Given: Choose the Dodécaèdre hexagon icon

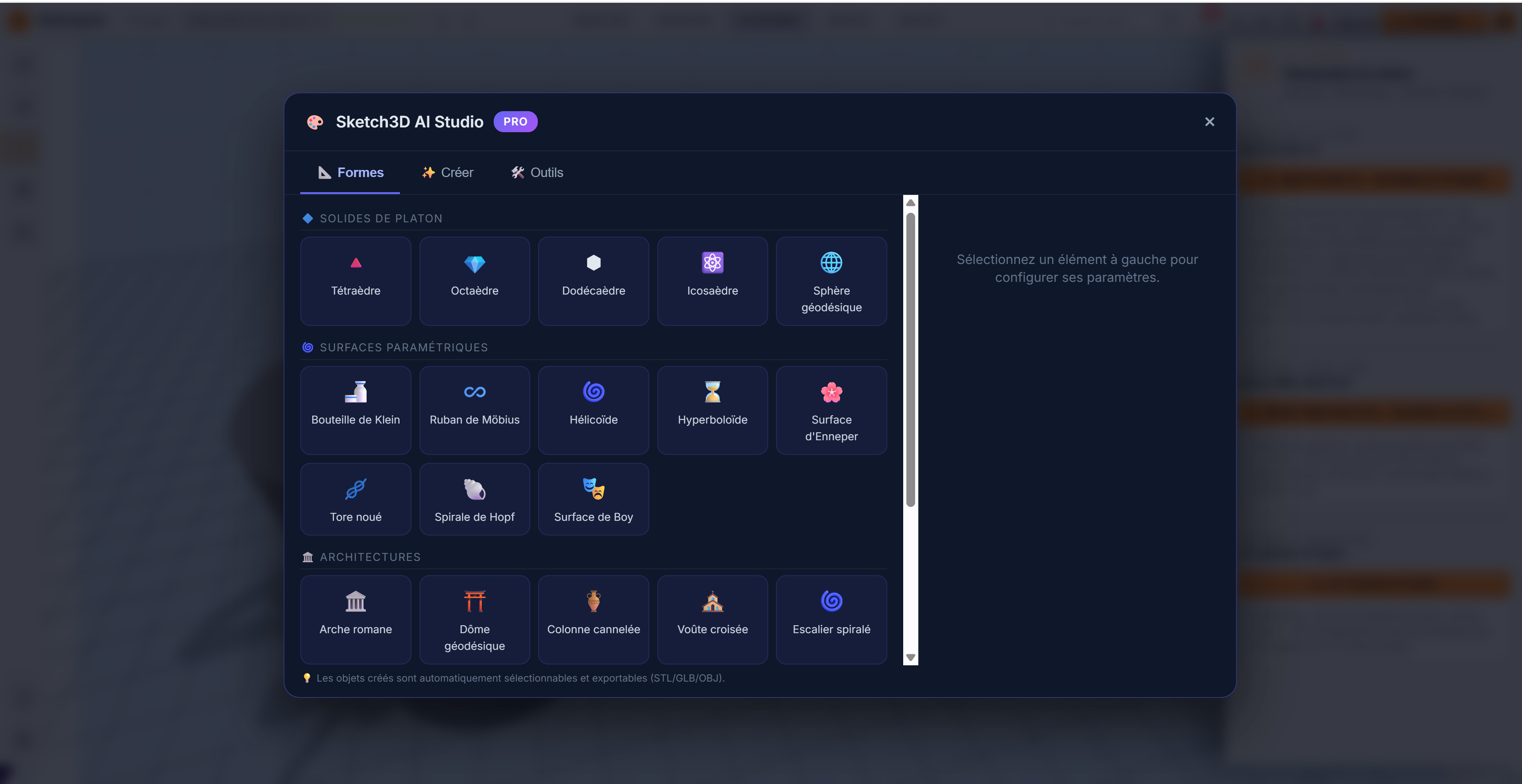Looking at the screenshot, I should tap(593, 263).
